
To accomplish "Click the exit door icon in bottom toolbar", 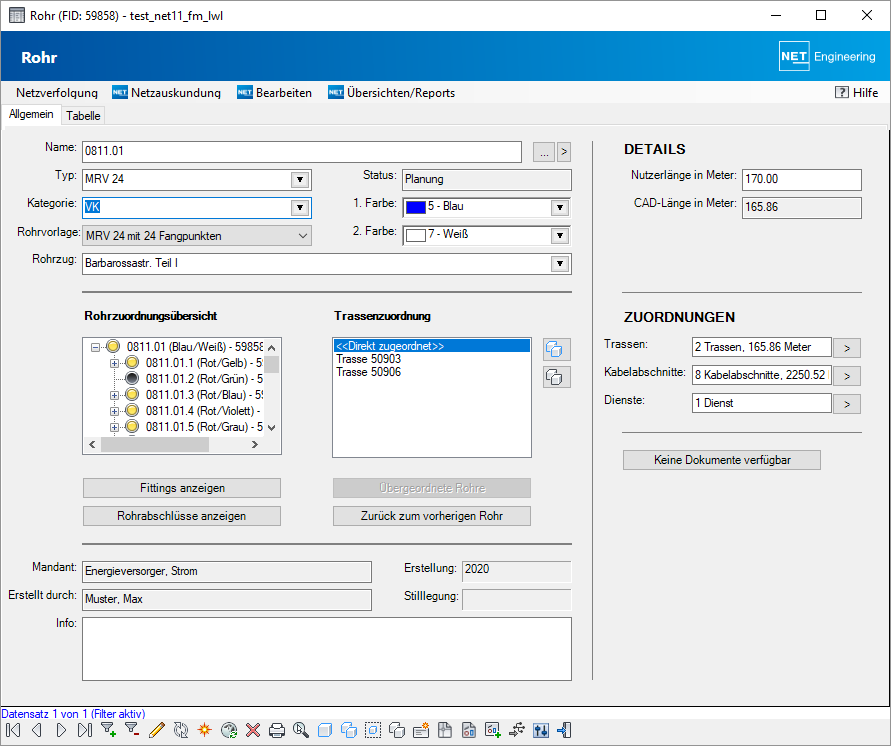I will (x=565, y=731).
